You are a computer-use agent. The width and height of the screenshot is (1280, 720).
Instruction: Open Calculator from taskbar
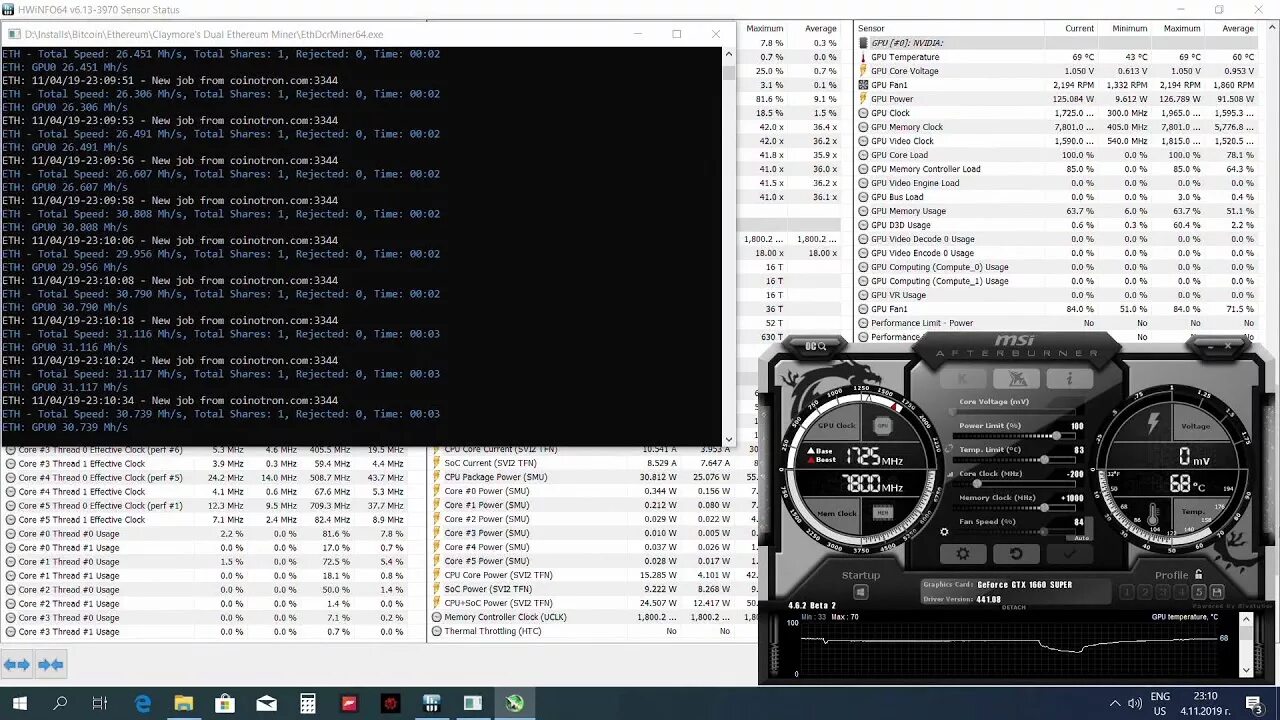308,703
